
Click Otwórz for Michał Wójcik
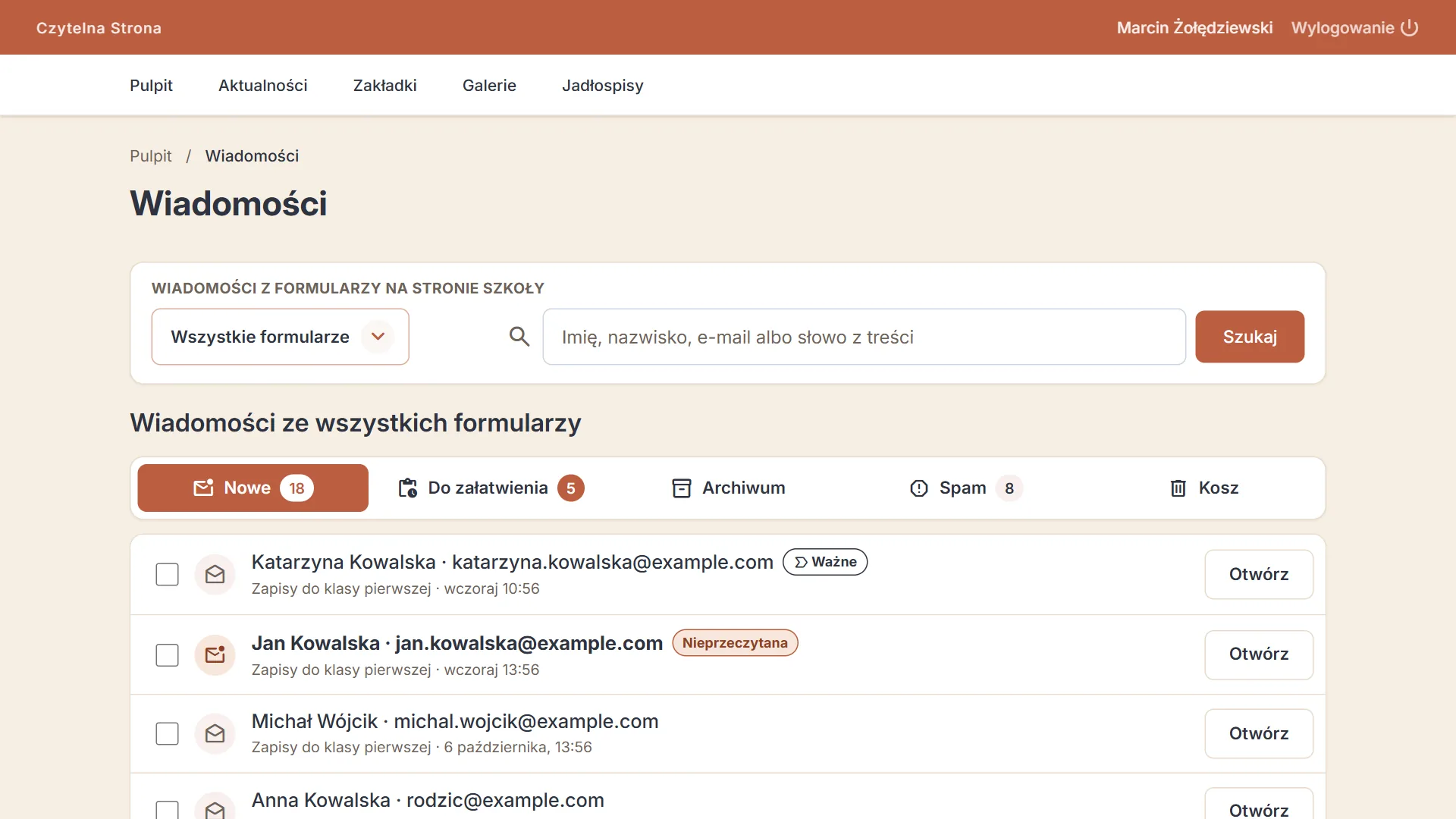tap(1259, 734)
